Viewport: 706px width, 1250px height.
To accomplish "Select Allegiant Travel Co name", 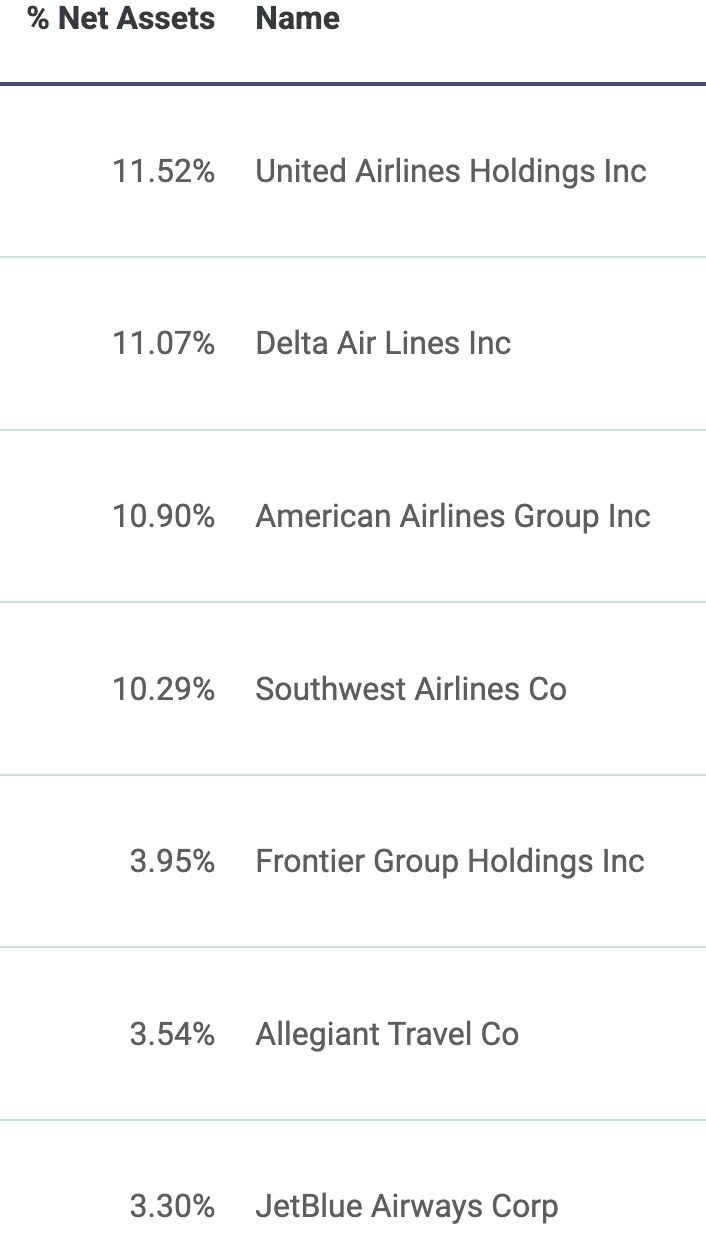I will click(387, 1034).
